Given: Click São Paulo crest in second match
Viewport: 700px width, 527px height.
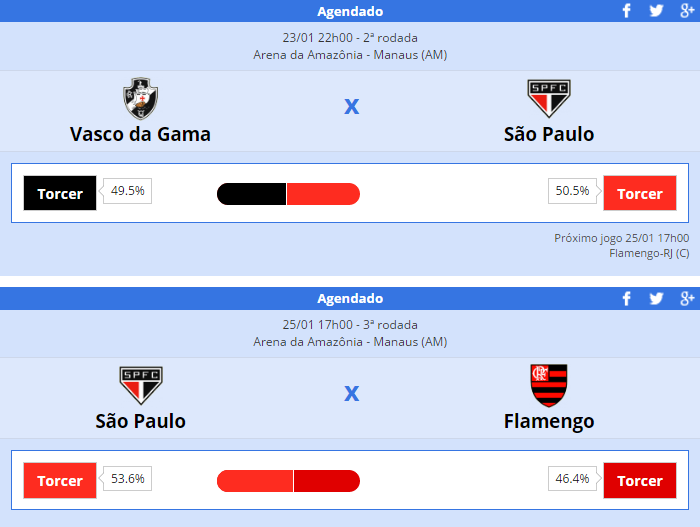Looking at the screenshot, I should pos(141,385).
